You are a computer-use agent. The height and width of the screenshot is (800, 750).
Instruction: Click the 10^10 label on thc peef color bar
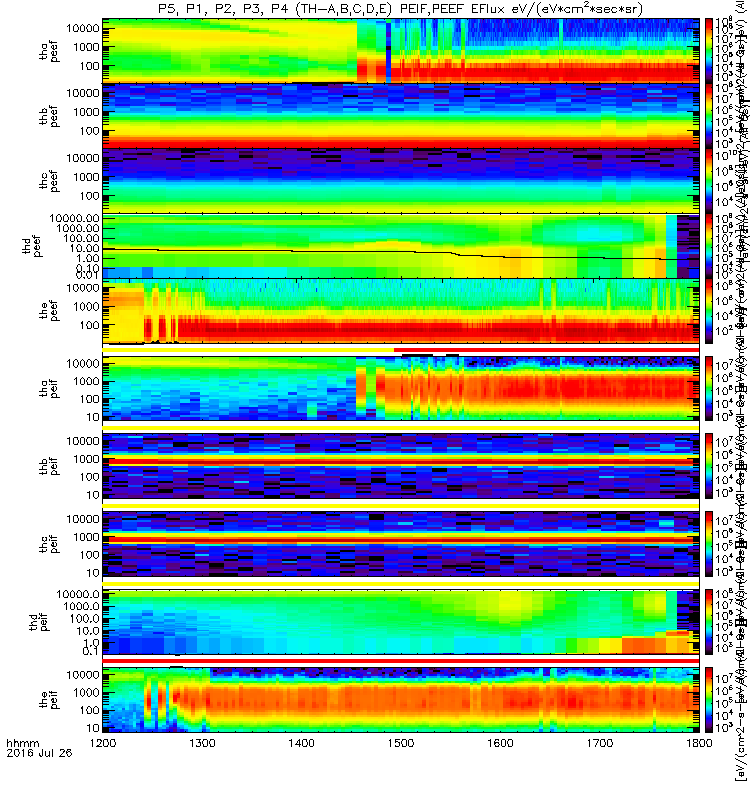(726, 156)
